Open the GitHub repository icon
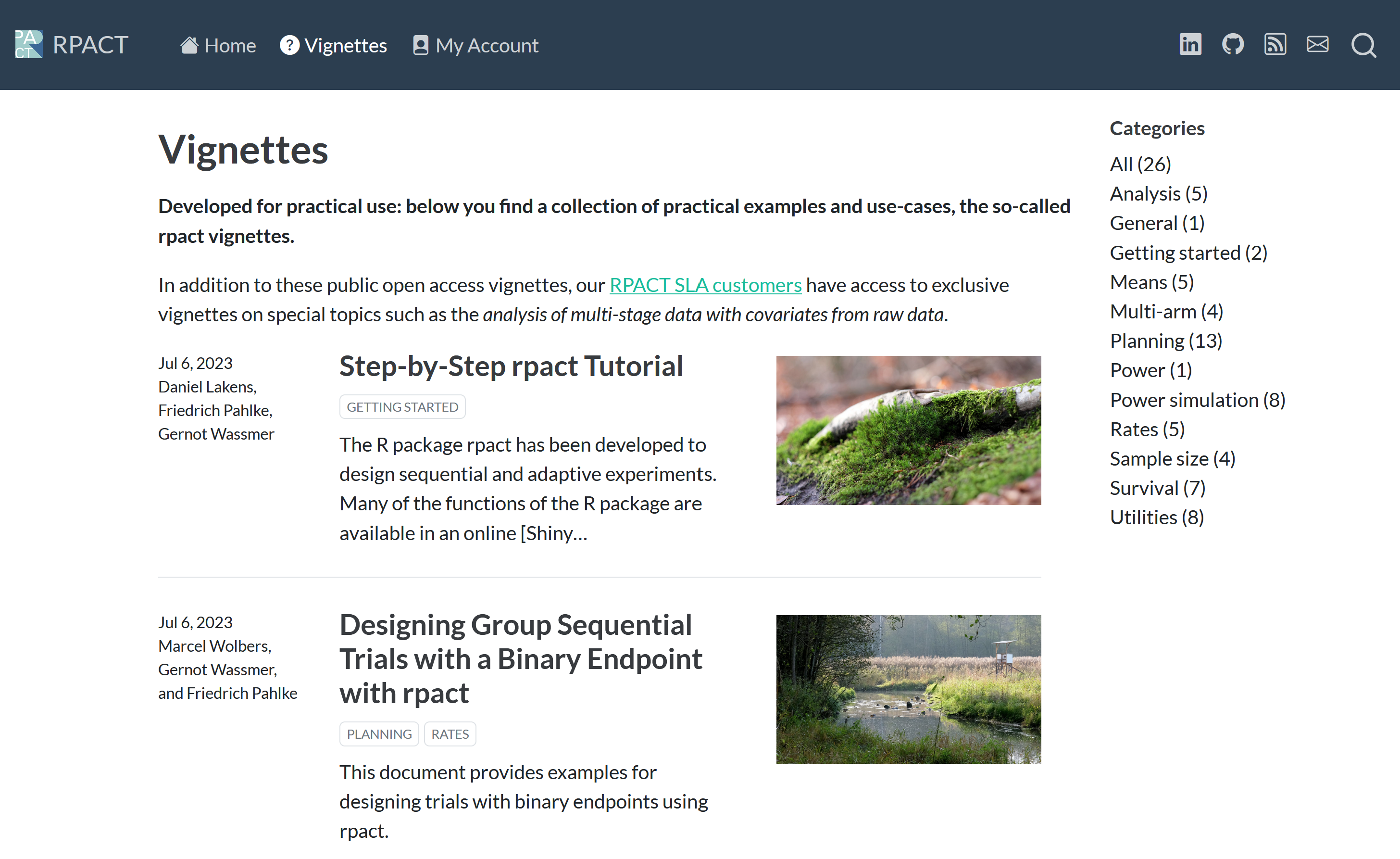Image resolution: width=1400 pixels, height=859 pixels. tap(1232, 44)
